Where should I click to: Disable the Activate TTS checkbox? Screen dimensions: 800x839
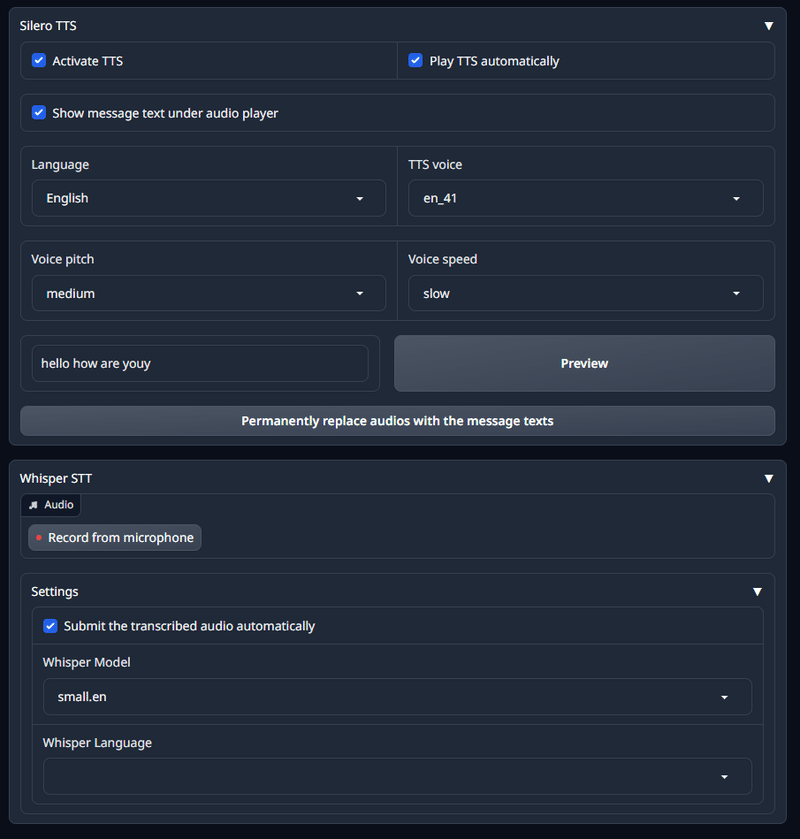[x=39, y=60]
